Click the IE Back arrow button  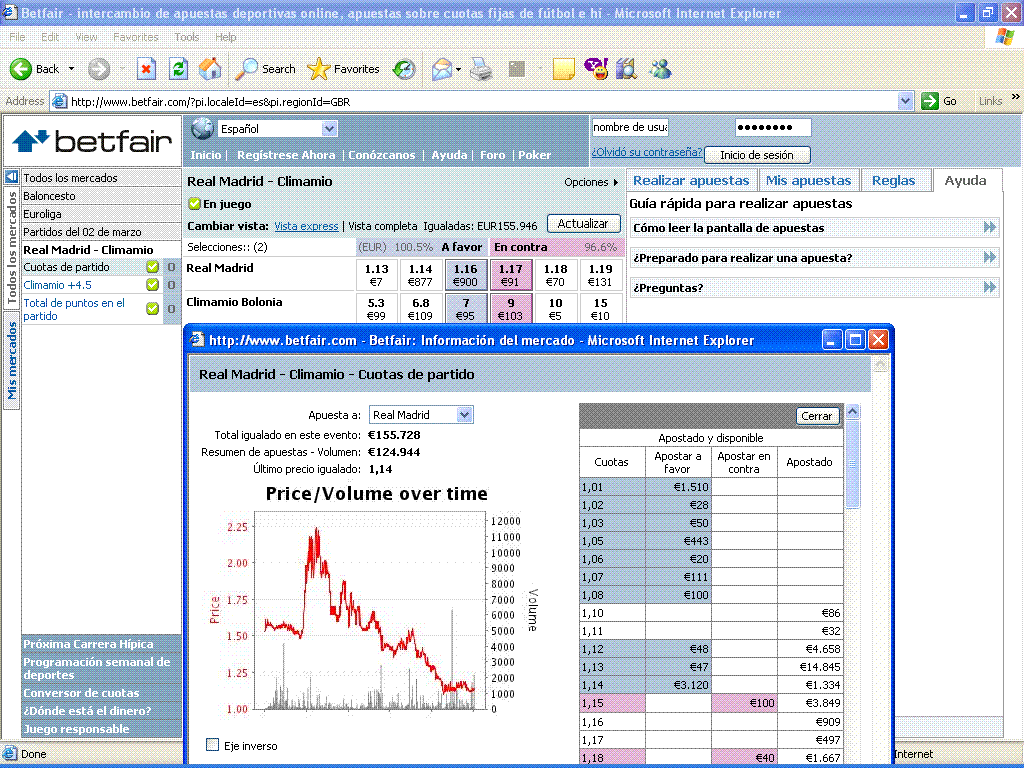pos(21,69)
